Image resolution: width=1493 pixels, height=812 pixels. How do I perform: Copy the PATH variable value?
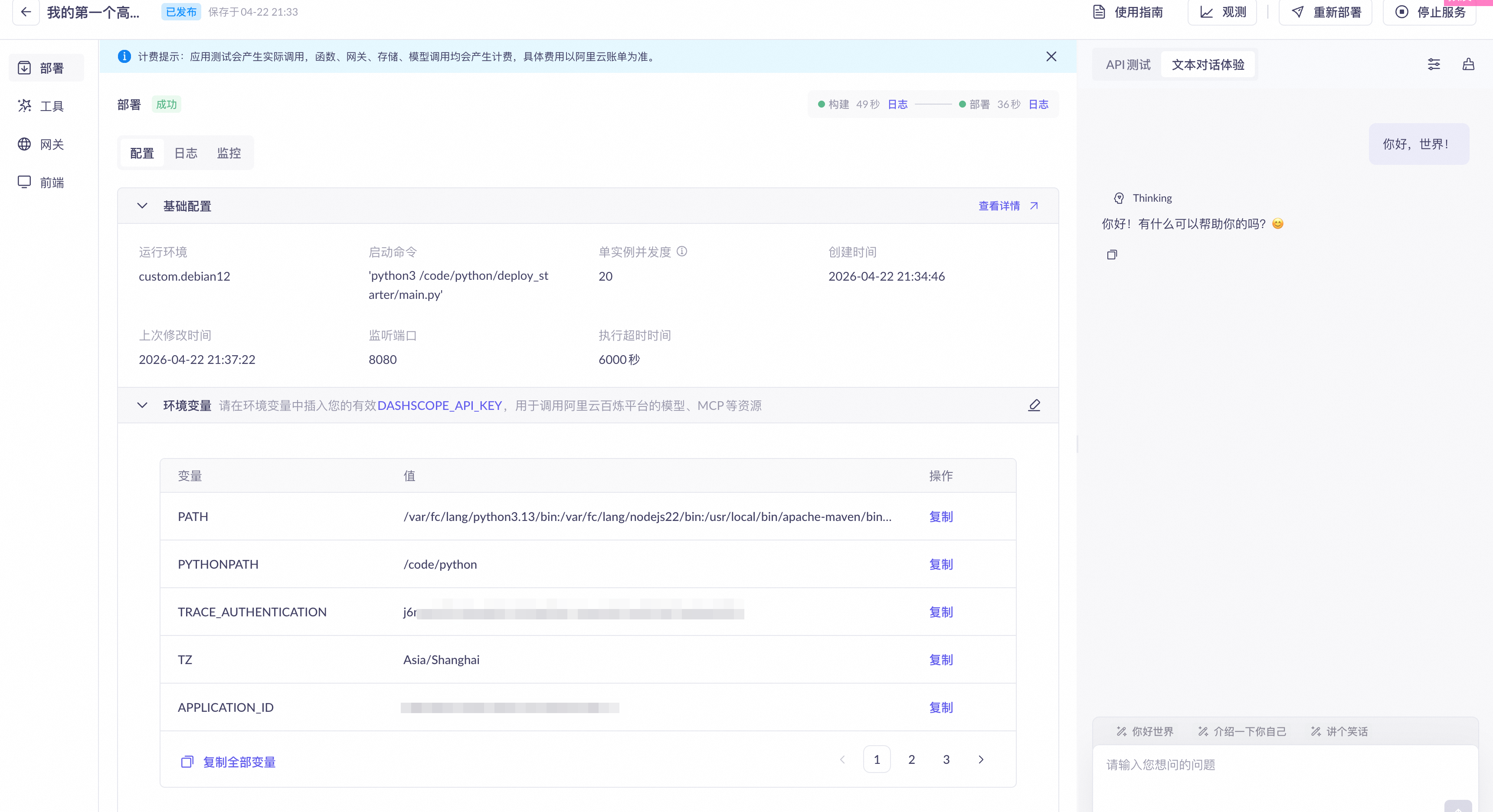(941, 517)
